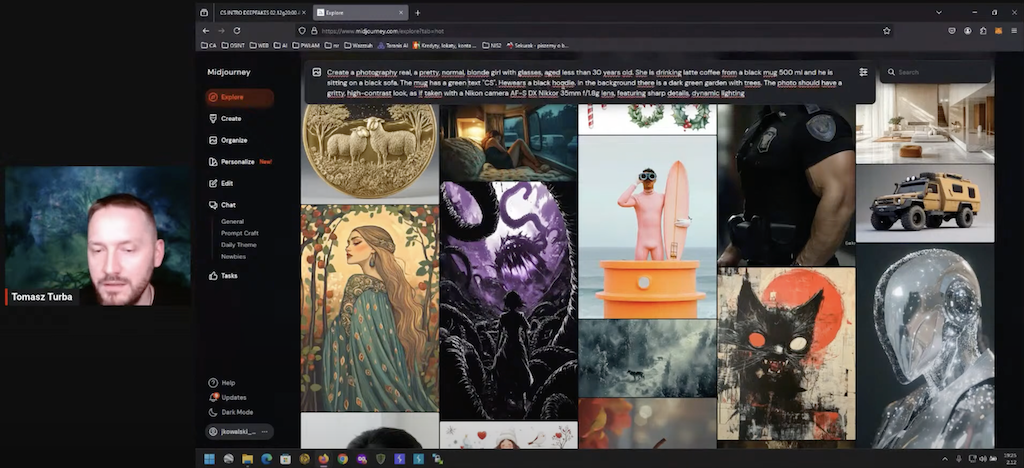1024x468 pixels.
Task: Open Personalize in the sidebar
Action: (x=237, y=162)
